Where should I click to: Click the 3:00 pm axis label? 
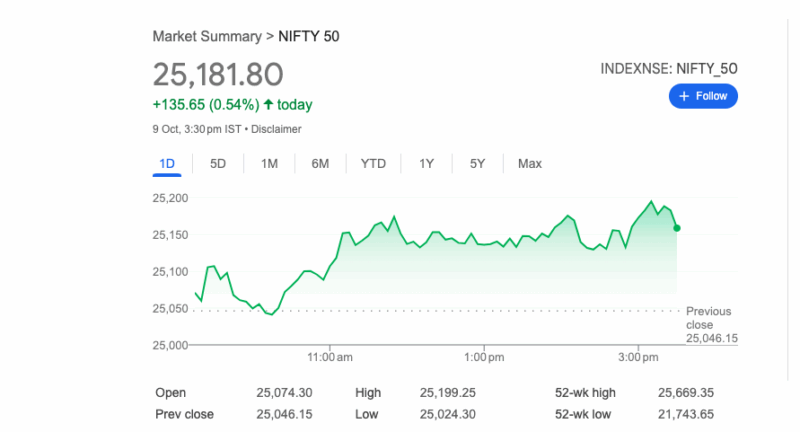pyautogui.click(x=637, y=357)
